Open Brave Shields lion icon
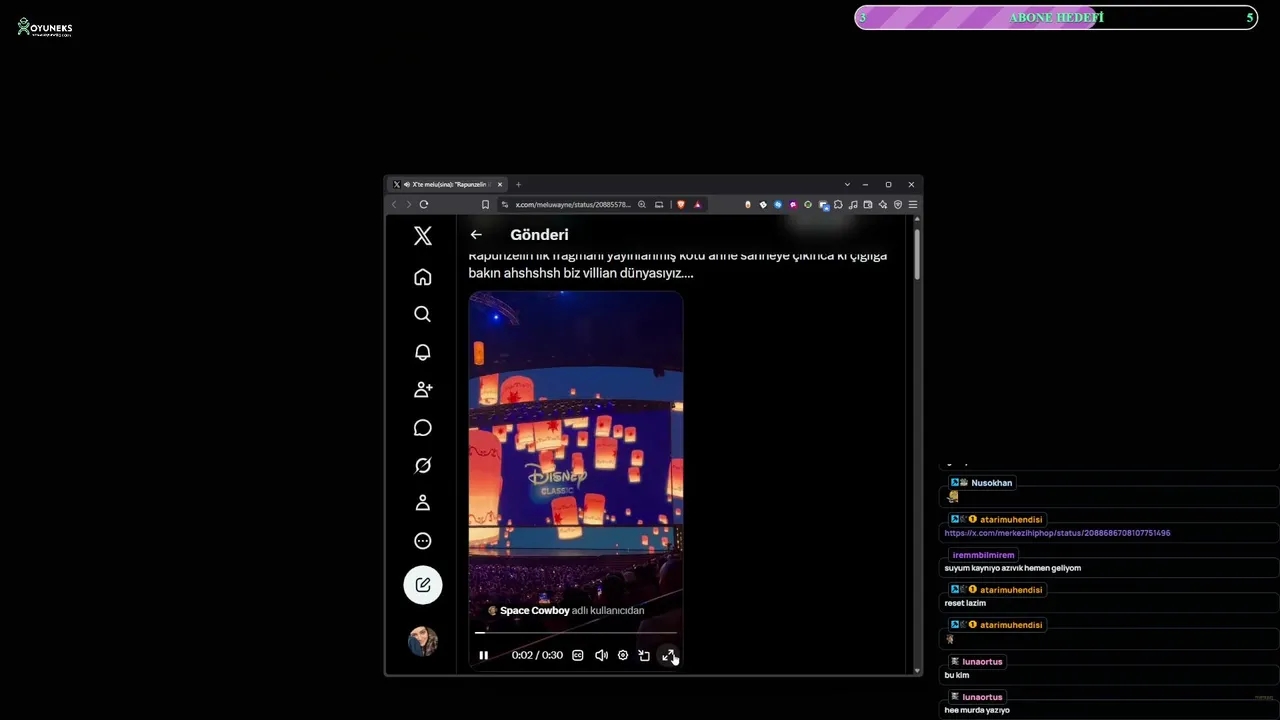The height and width of the screenshot is (720, 1280). pyautogui.click(x=682, y=205)
